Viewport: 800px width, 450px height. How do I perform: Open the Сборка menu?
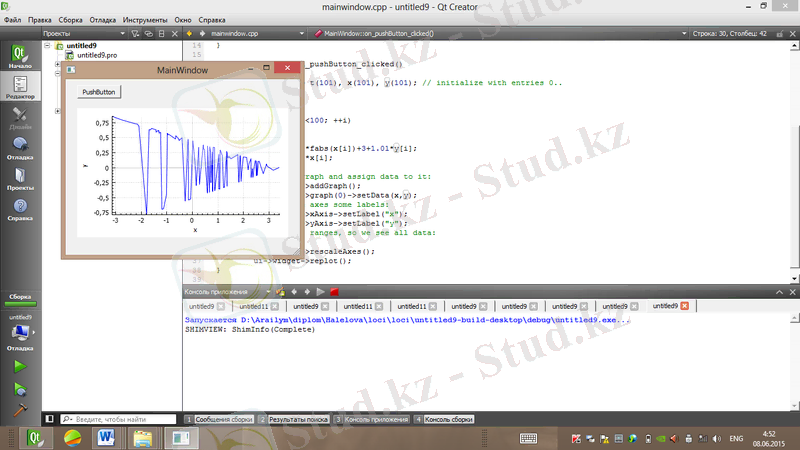[x=70, y=19]
